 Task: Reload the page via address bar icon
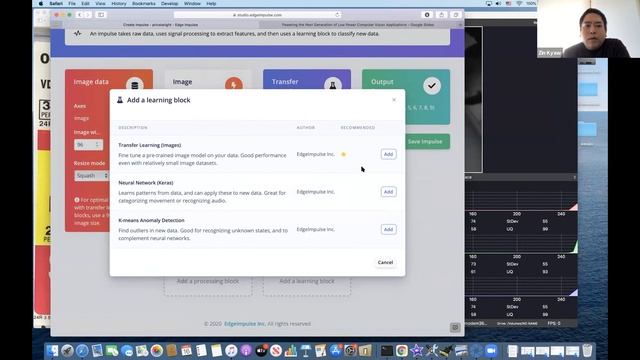pos(337,15)
